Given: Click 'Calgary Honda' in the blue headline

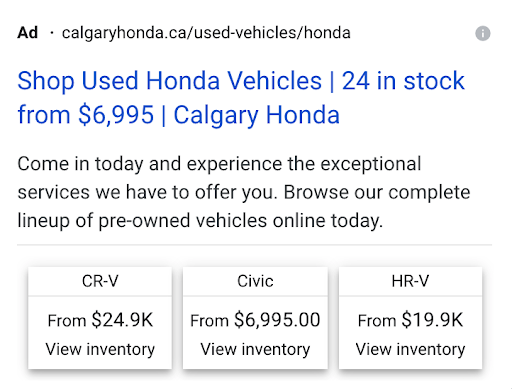Looking at the screenshot, I should (257, 115).
